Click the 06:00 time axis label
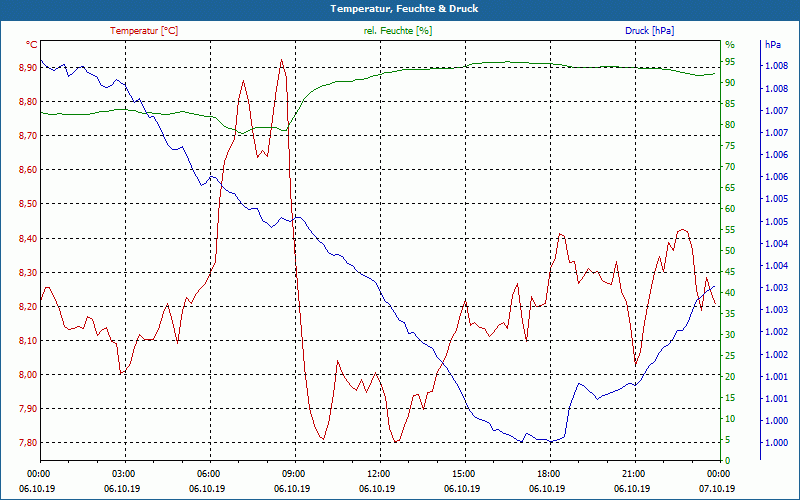 click(210, 473)
